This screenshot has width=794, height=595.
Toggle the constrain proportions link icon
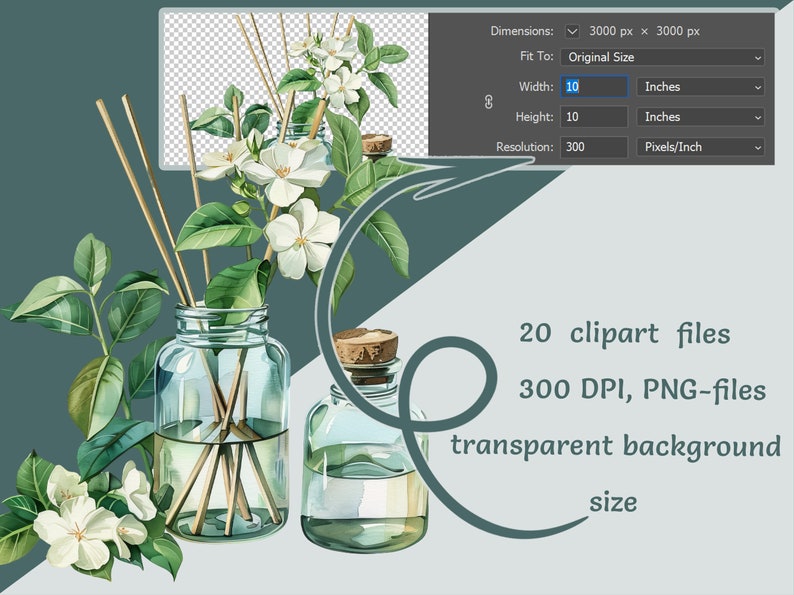point(489,102)
